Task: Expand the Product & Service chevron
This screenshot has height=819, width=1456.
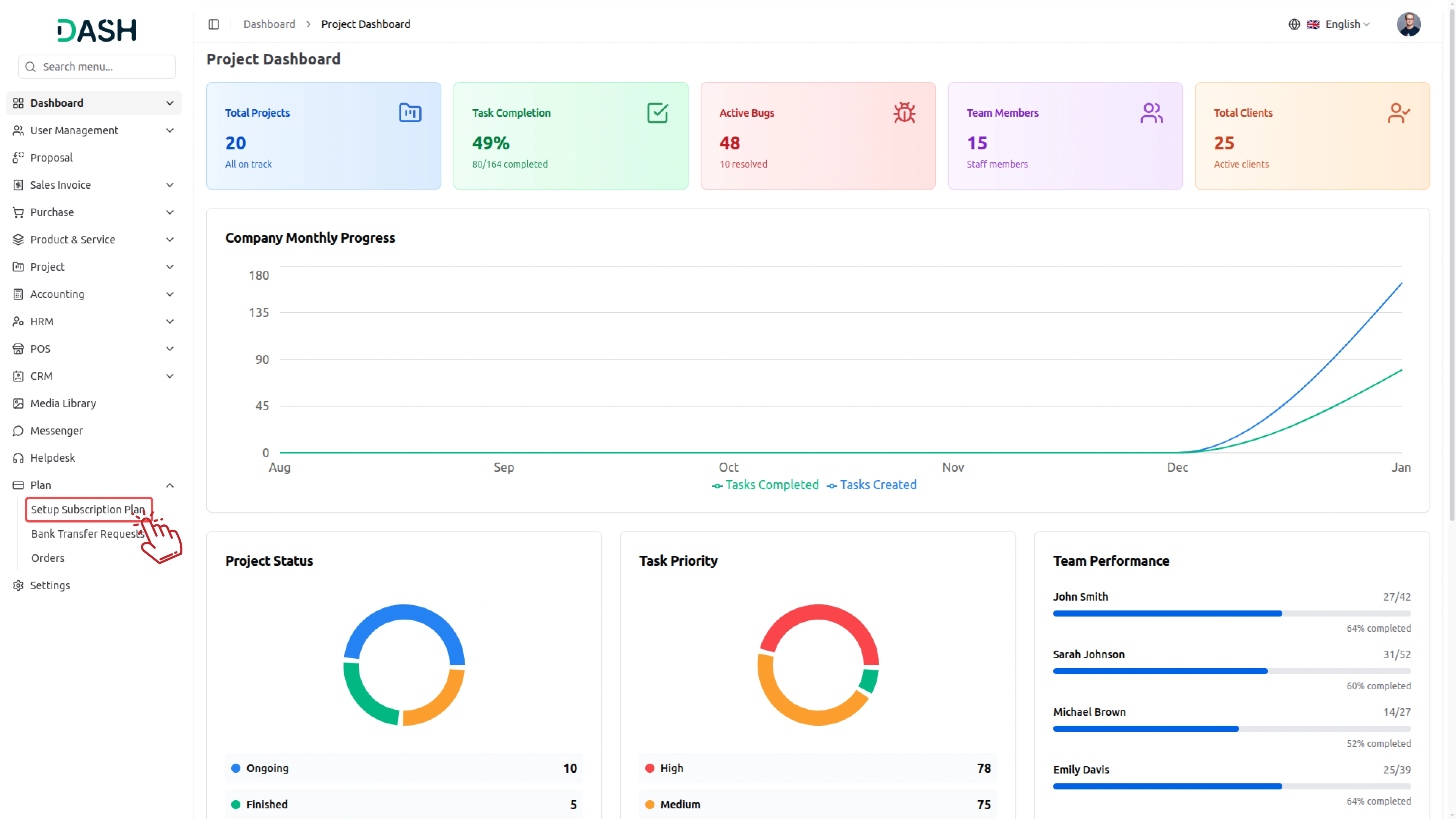Action: point(169,240)
